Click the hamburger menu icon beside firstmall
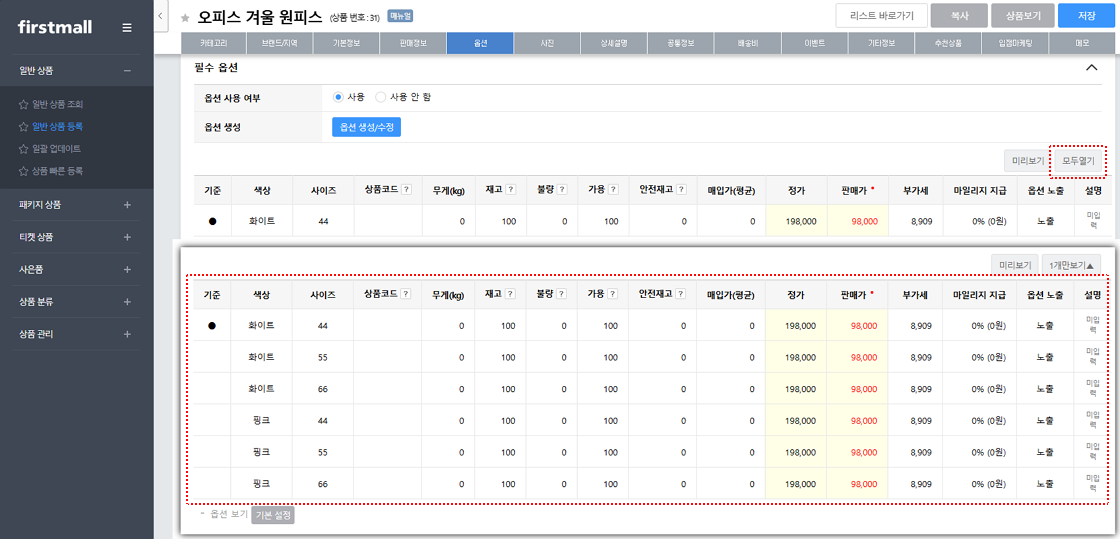Screen dimensions: 1120x539 pos(126,27)
